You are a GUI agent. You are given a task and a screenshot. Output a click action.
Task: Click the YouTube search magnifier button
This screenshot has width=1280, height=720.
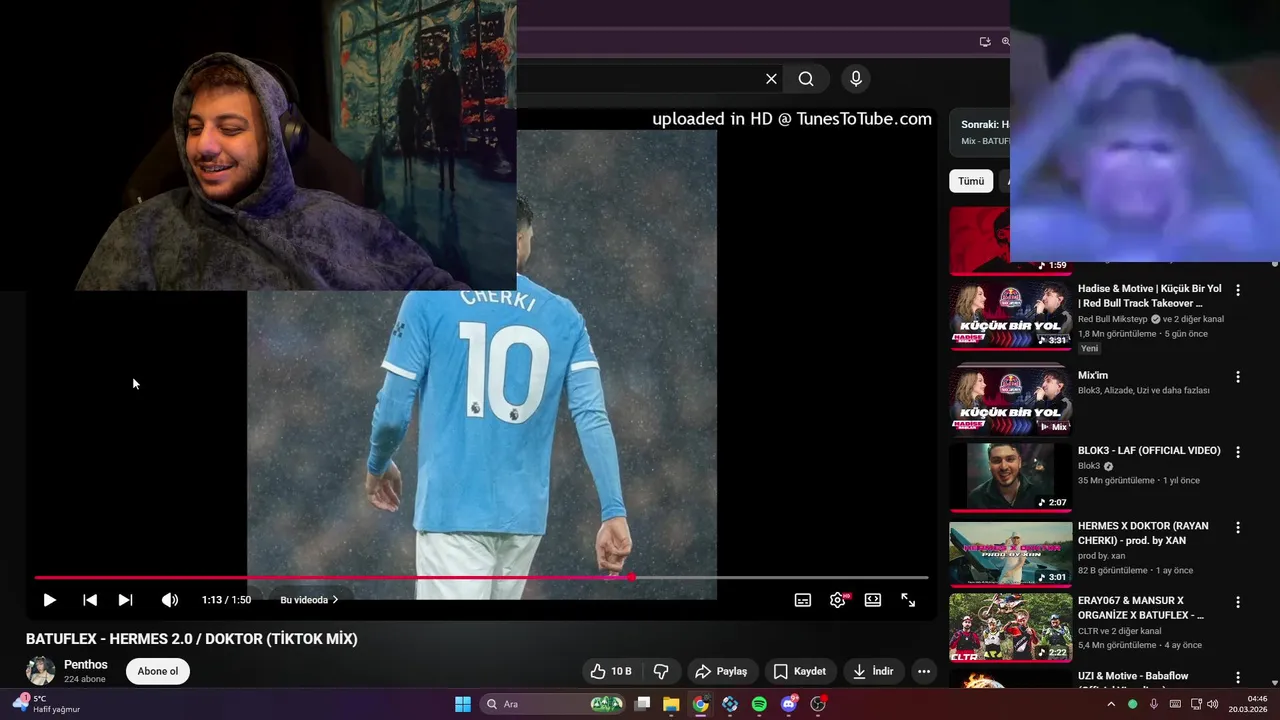coord(806,79)
